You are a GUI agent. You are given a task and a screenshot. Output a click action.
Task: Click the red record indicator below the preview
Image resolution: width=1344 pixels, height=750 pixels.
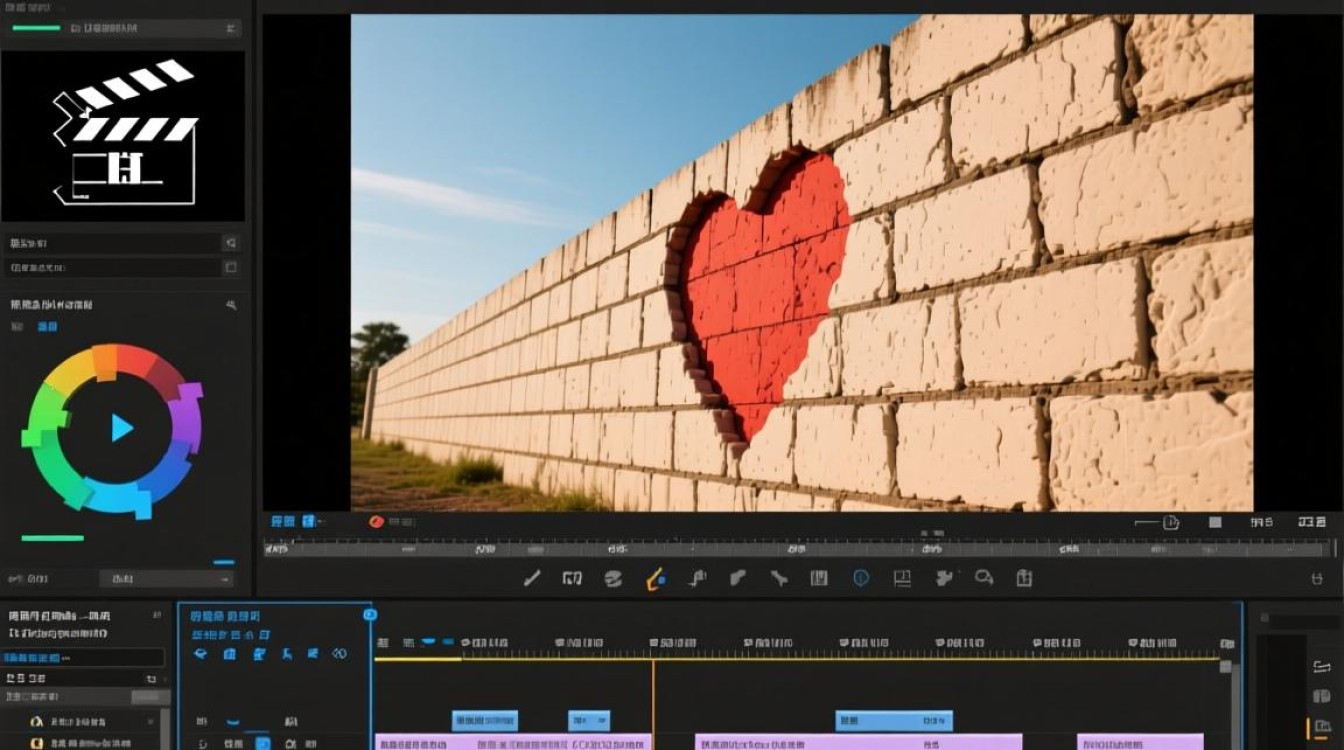[376, 522]
